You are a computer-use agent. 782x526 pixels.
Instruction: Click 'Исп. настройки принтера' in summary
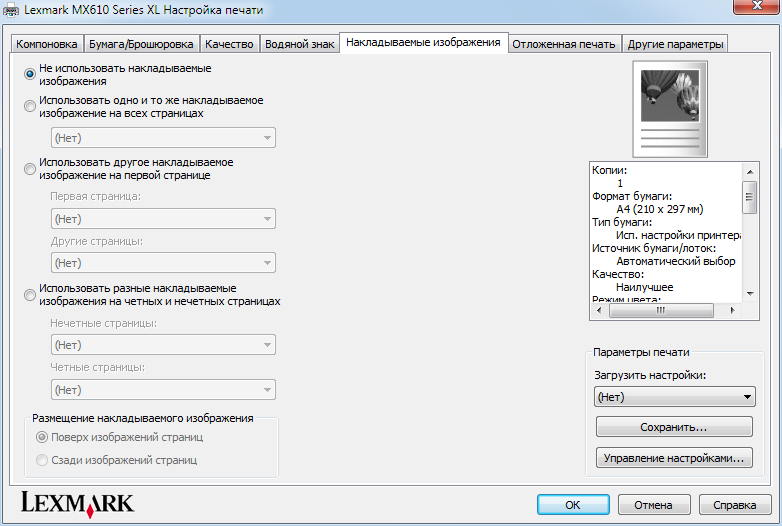tap(678, 235)
